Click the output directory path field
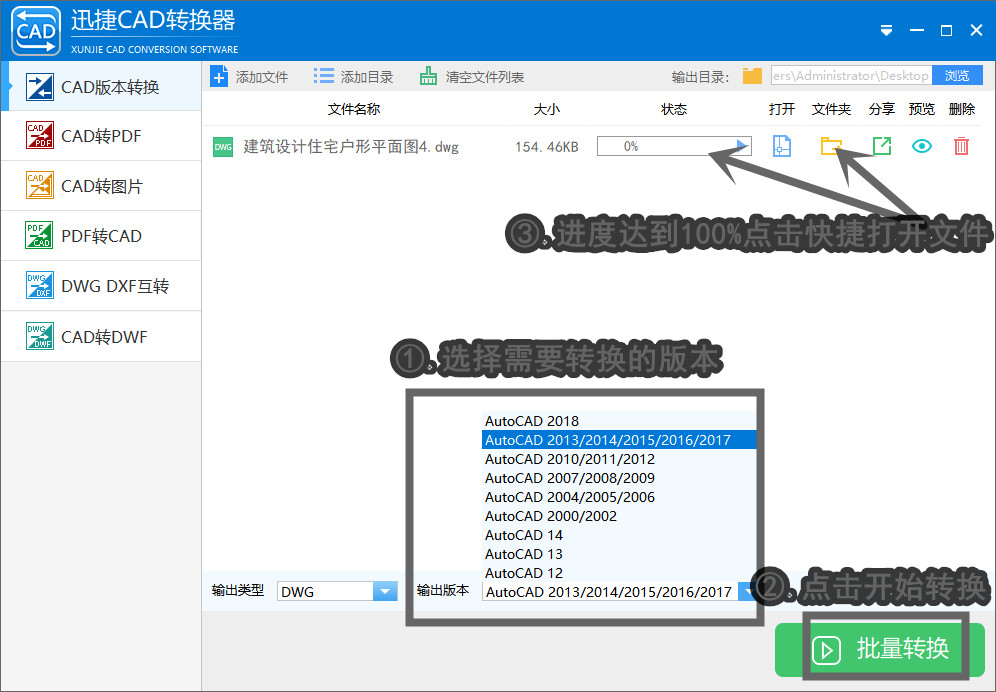Image resolution: width=996 pixels, height=692 pixels. (851, 76)
